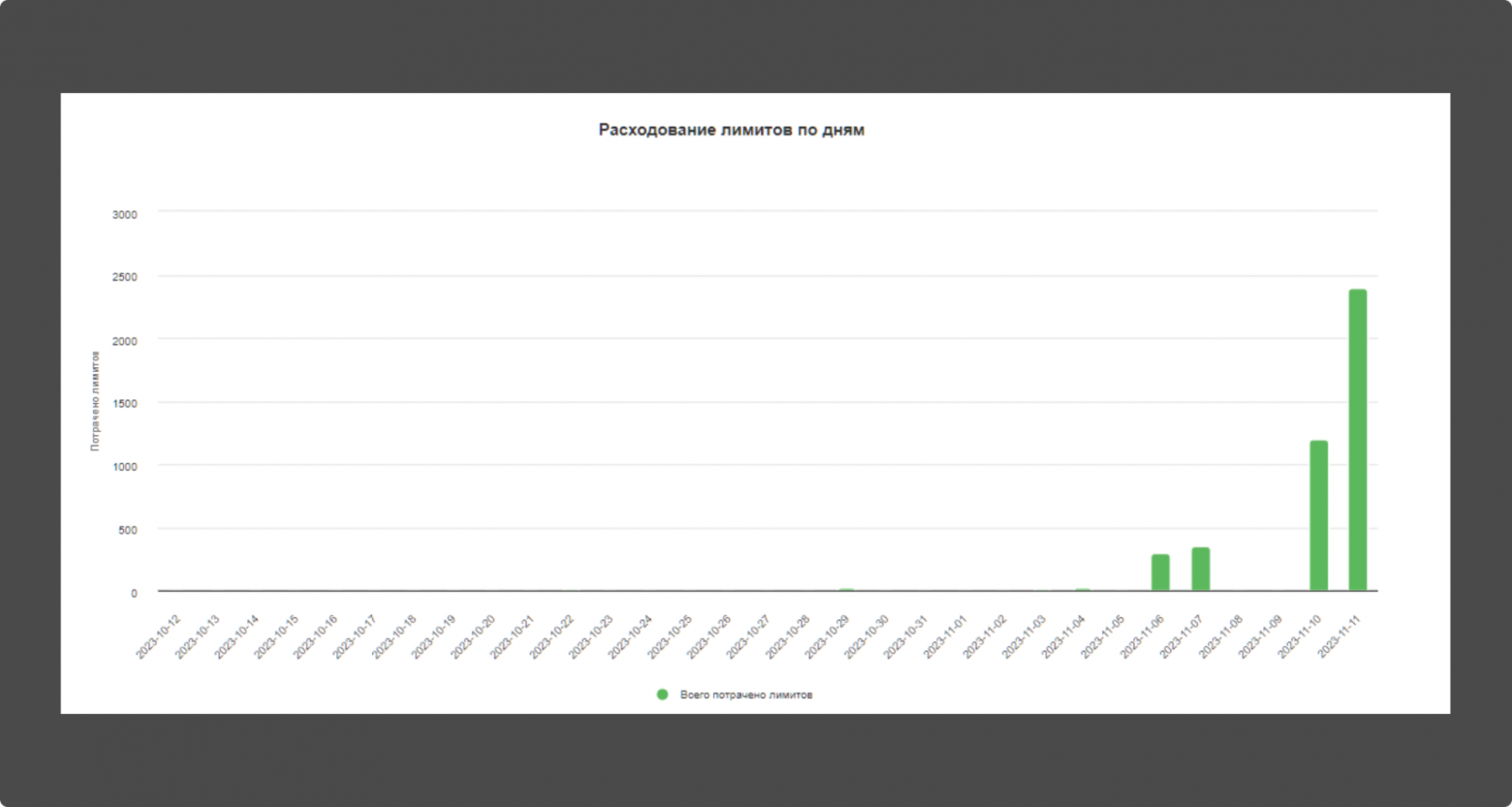Image resolution: width=1512 pixels, height=807 pixels.
Task: Click the green legend circle marker
Action: pos(663,695)
